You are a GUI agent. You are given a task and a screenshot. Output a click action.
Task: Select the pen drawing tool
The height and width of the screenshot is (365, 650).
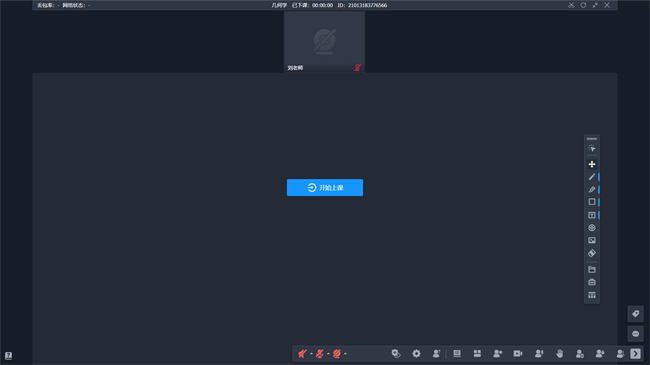click(x=592, y=177)
